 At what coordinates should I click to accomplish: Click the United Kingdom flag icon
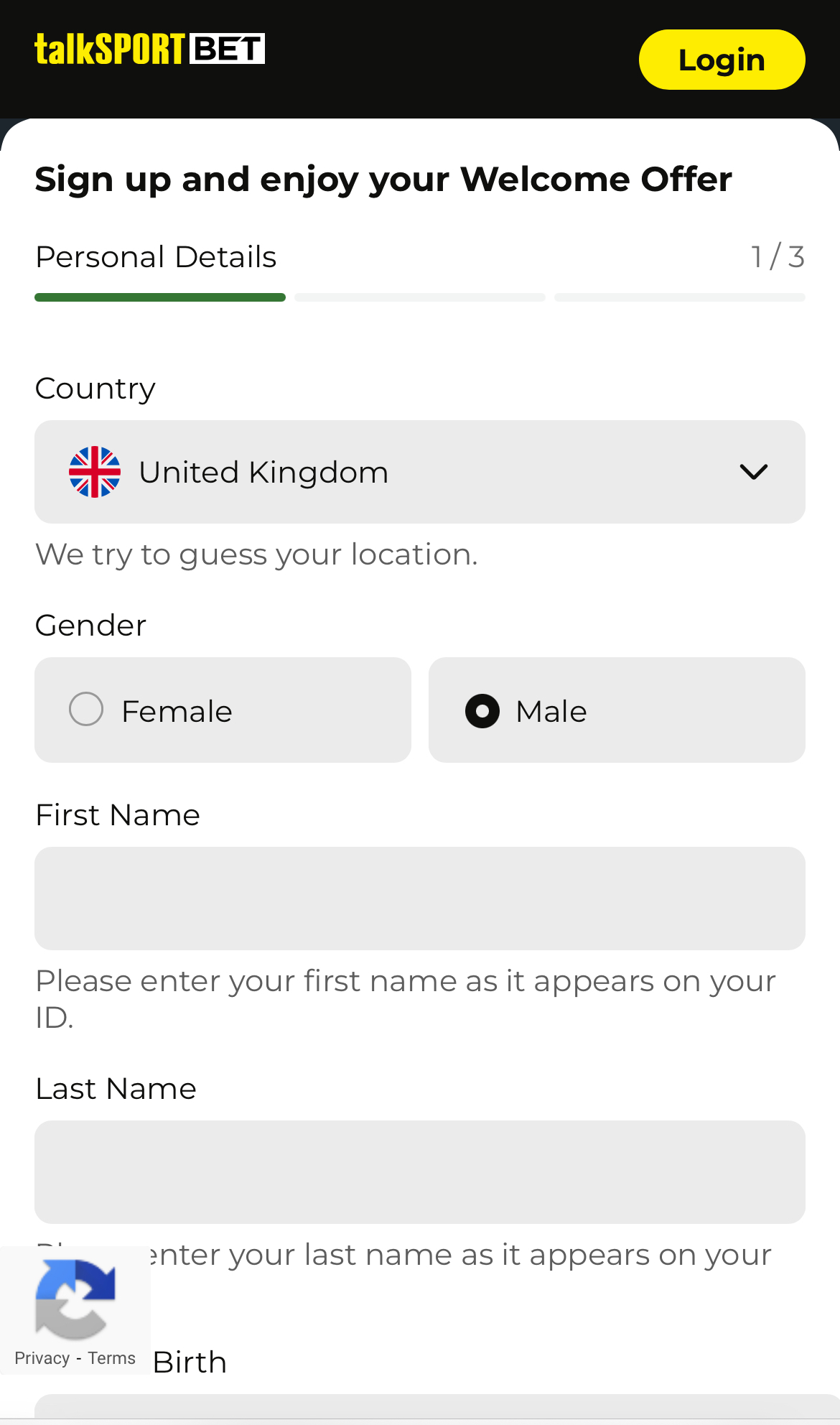[96, 472]
